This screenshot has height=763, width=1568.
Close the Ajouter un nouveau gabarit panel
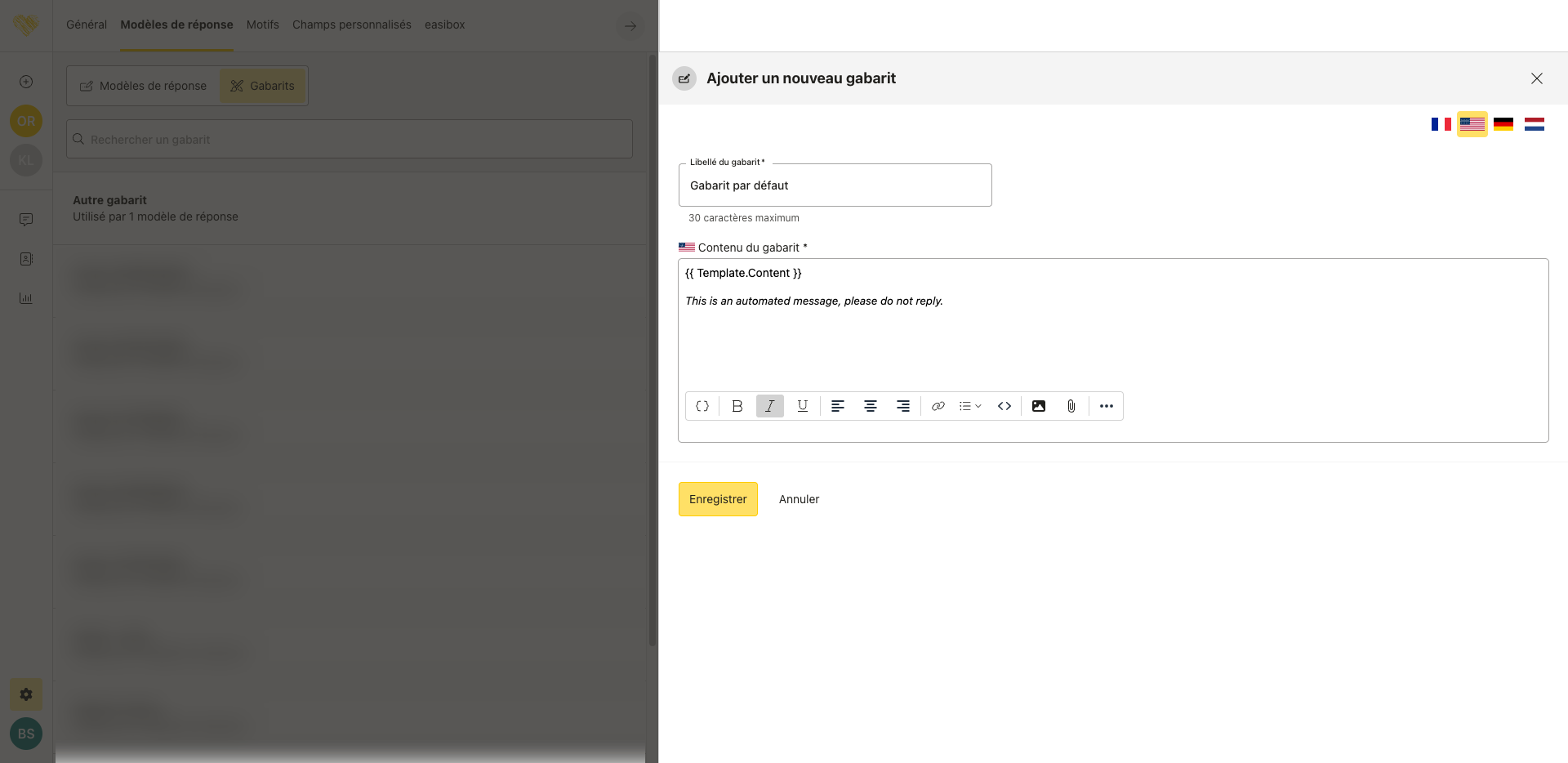[1537, 78]
